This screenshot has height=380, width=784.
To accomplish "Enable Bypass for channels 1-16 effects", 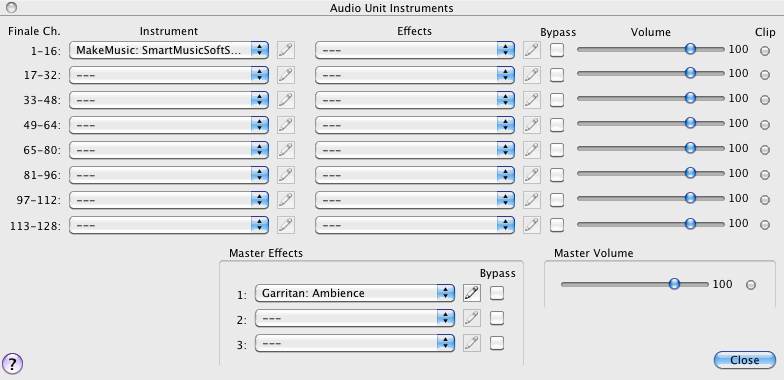I will point(556,50).
